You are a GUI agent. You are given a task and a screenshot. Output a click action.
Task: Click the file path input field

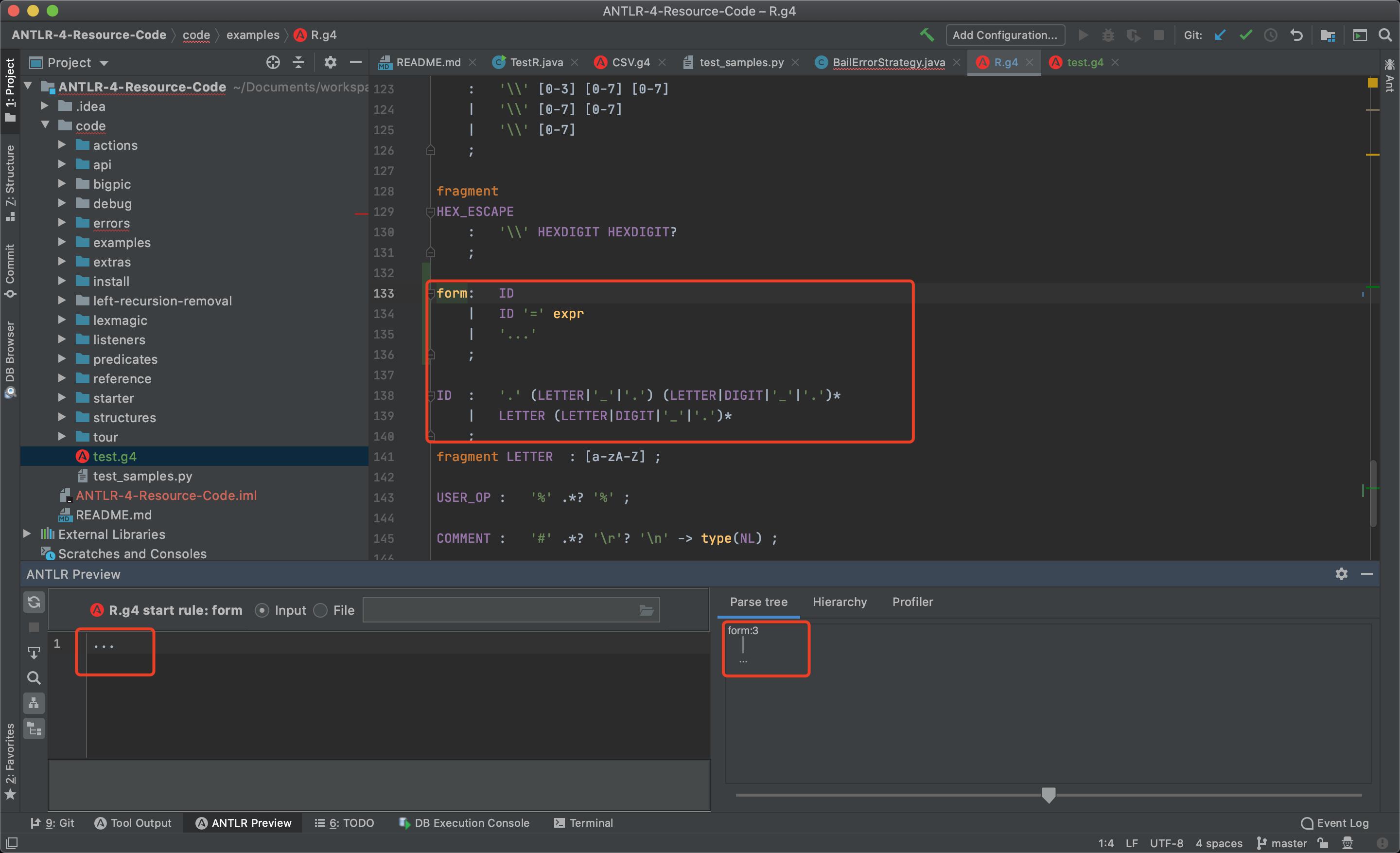pos(500,610)
